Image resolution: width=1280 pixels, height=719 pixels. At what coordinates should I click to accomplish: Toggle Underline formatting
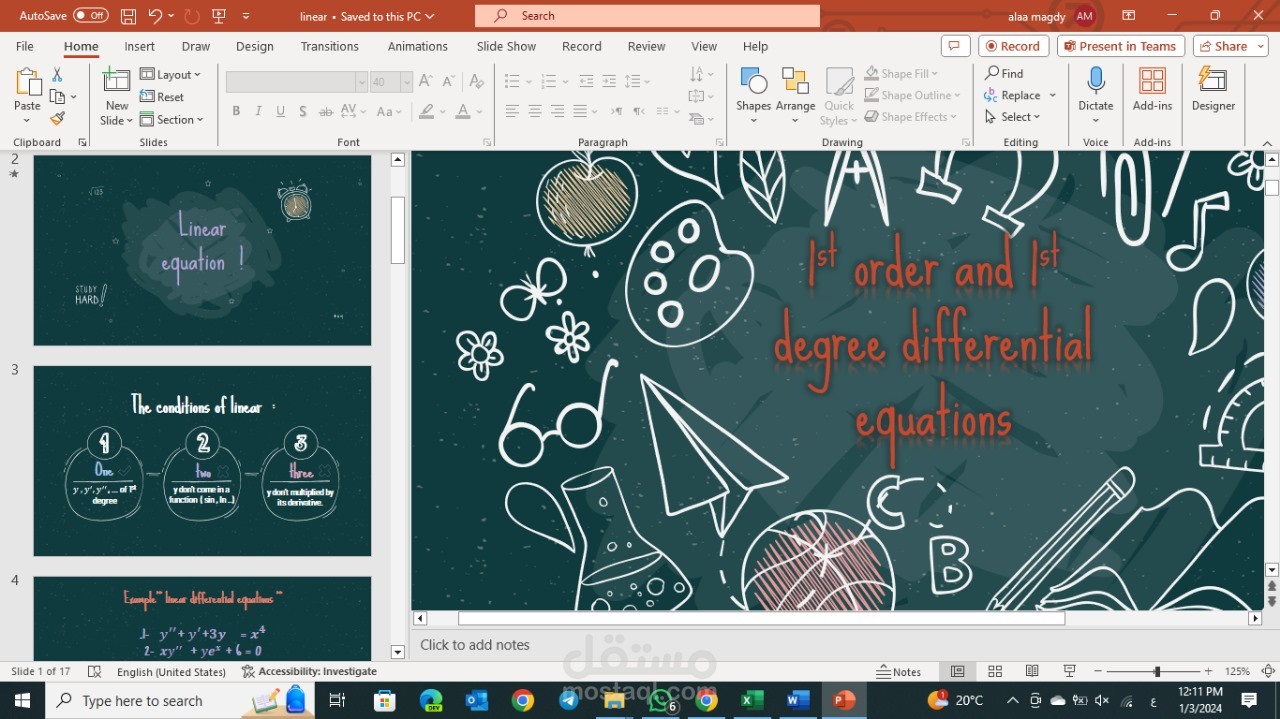(x=280, y=111)
